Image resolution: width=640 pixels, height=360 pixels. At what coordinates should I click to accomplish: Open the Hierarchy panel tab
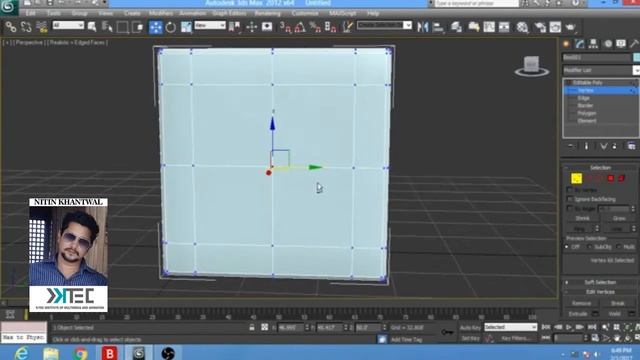593,44
